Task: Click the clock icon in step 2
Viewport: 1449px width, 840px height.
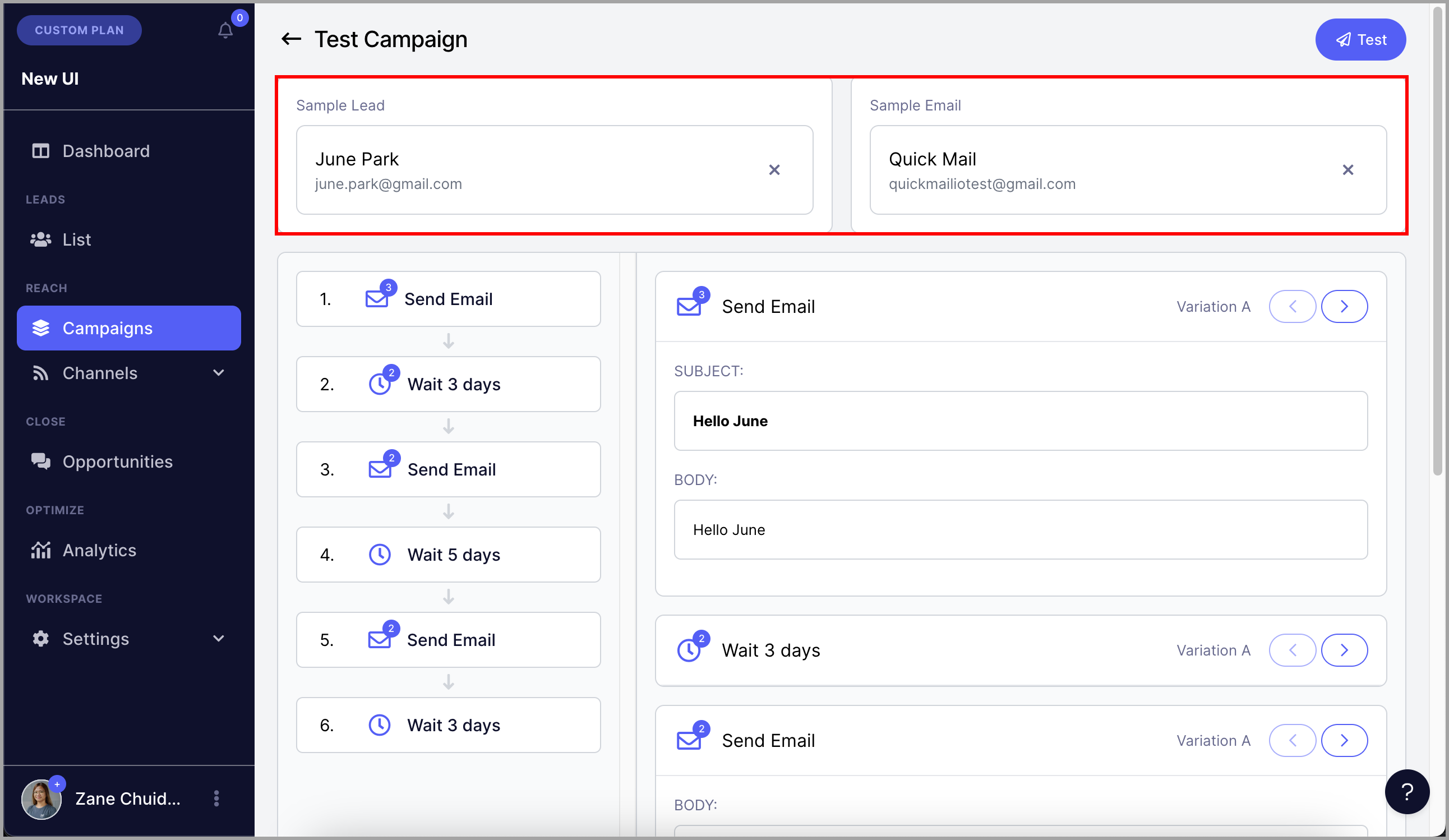Action: (380, 384)
